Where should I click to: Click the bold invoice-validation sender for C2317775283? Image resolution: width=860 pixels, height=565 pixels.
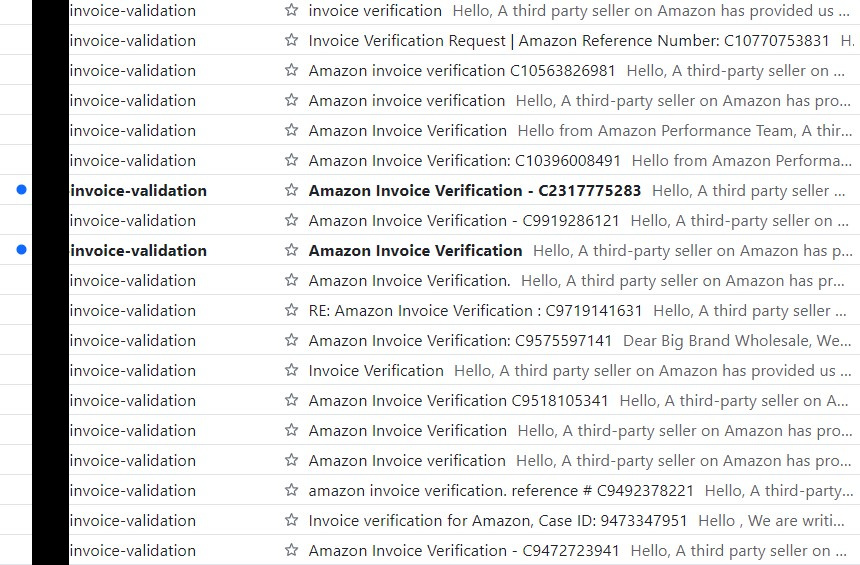point(138,191)
